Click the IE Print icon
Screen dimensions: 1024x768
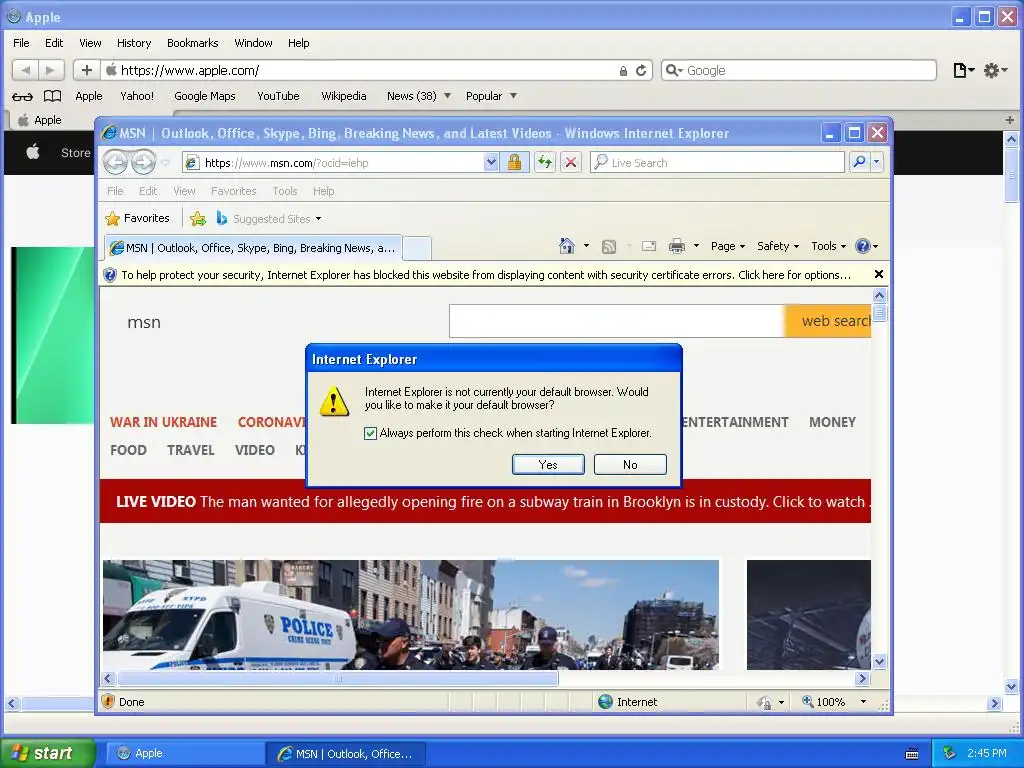point(677,246)
